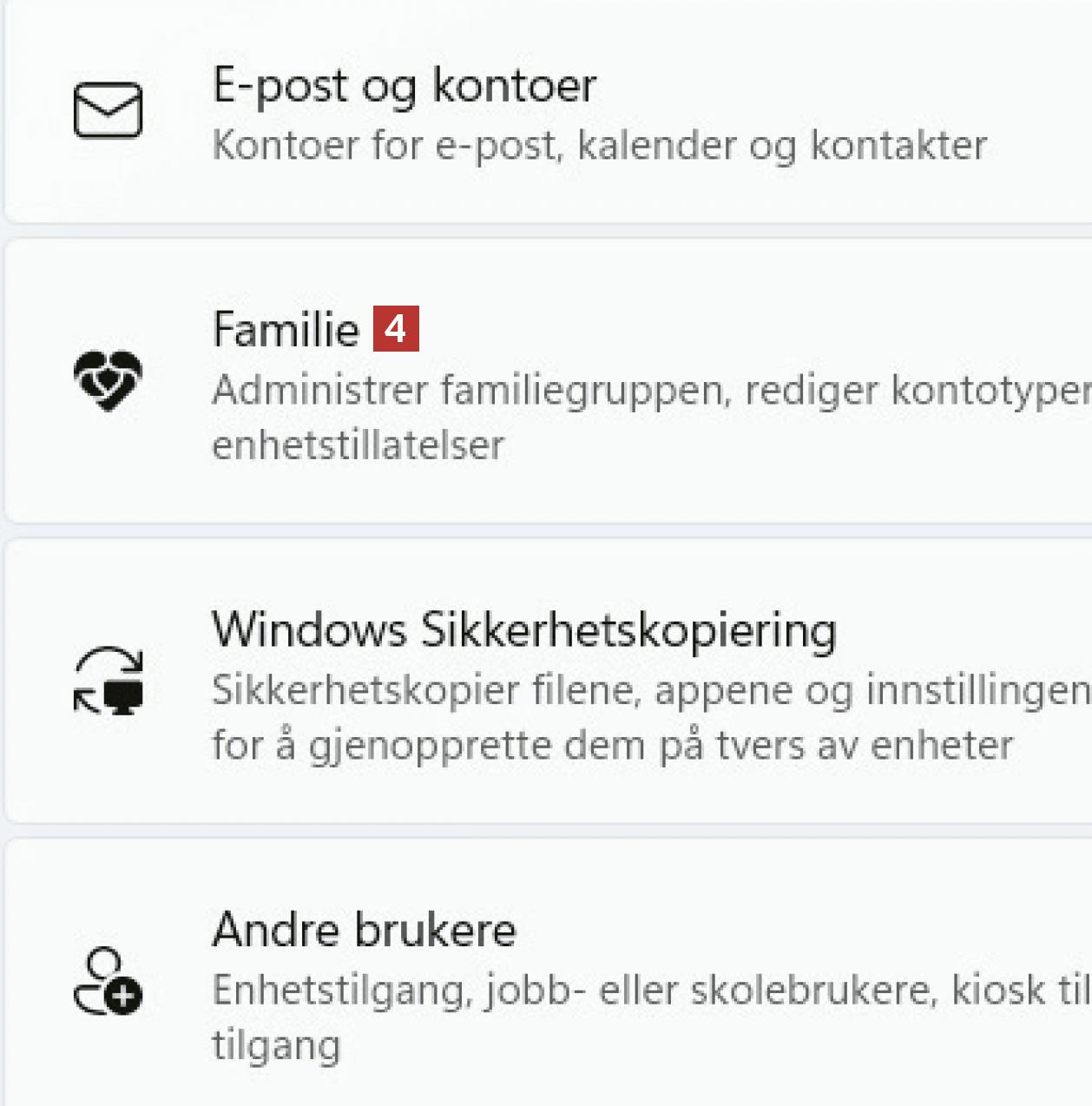
Task: Click the word "enhetstillatelser" under Familie
Action: coord(358,445)
